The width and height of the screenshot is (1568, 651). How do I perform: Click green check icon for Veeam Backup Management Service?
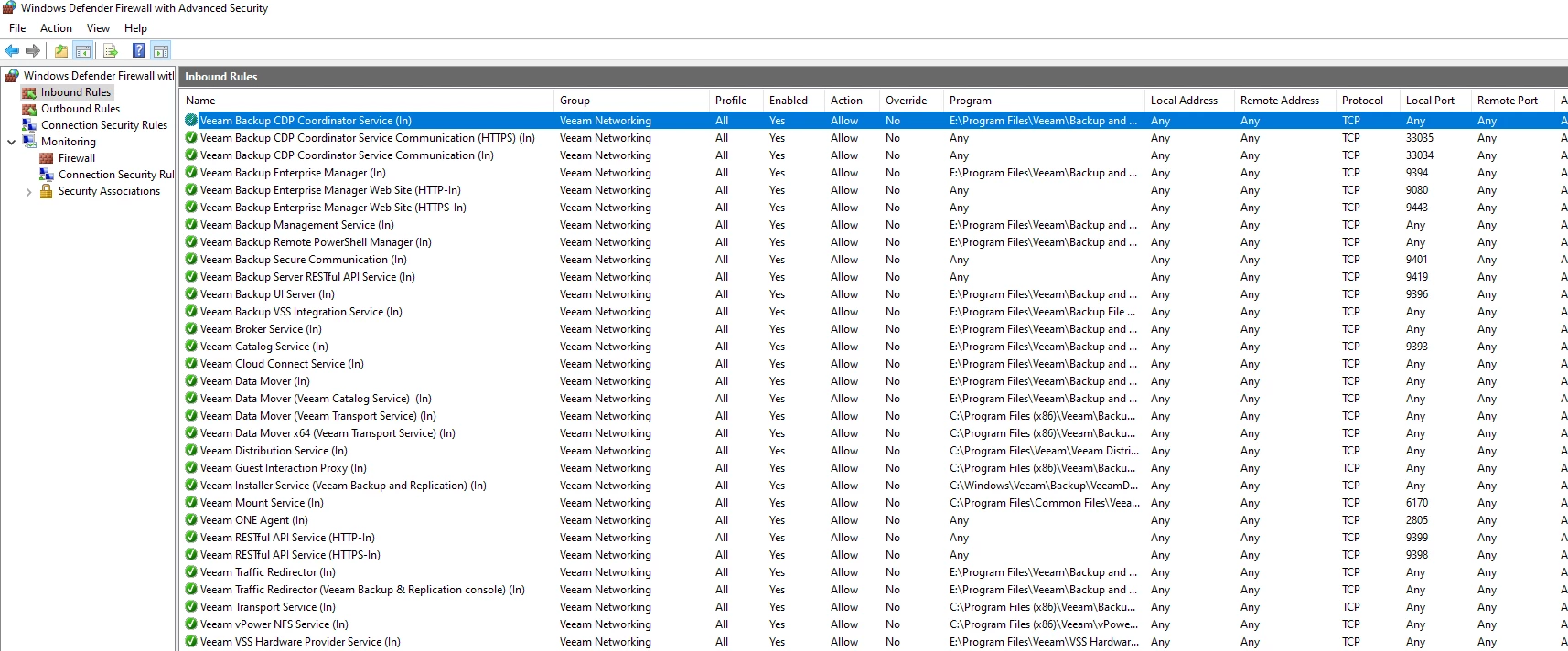pyautogui.click(x=191, y=225)
